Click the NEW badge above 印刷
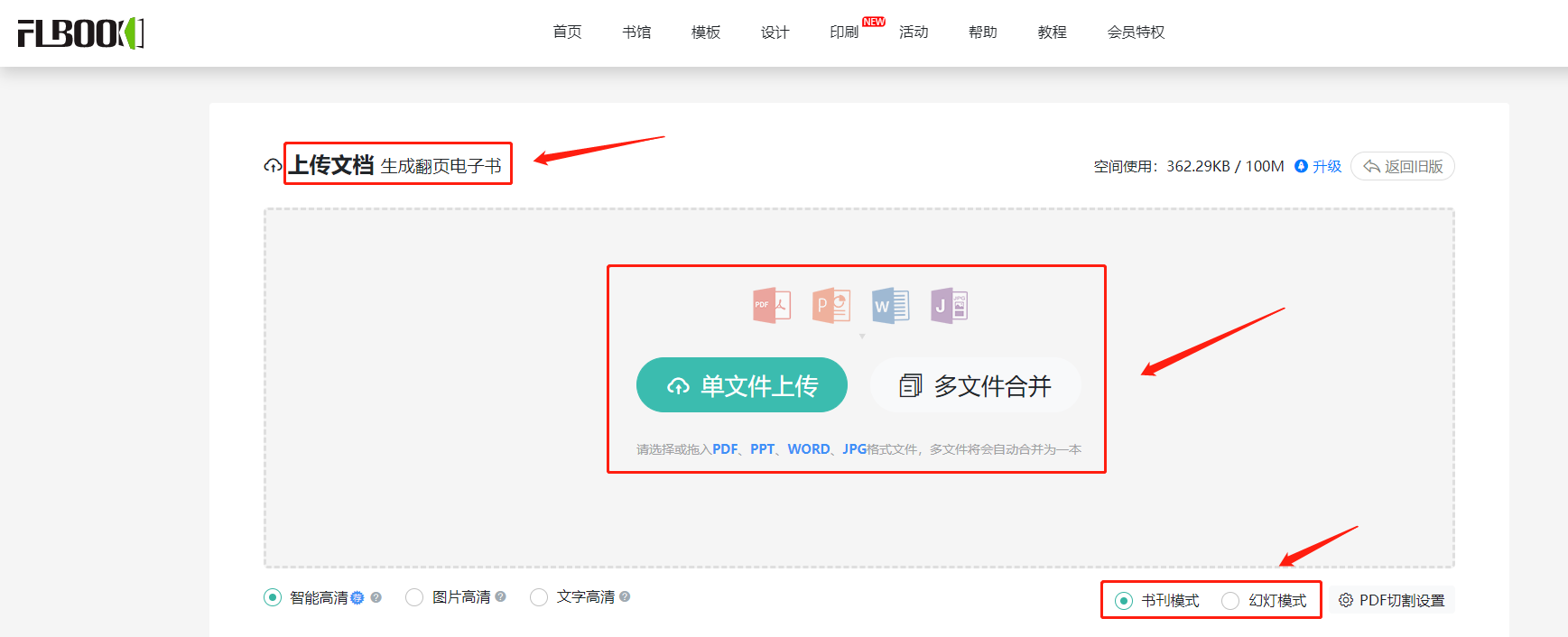 click(874, 22)
